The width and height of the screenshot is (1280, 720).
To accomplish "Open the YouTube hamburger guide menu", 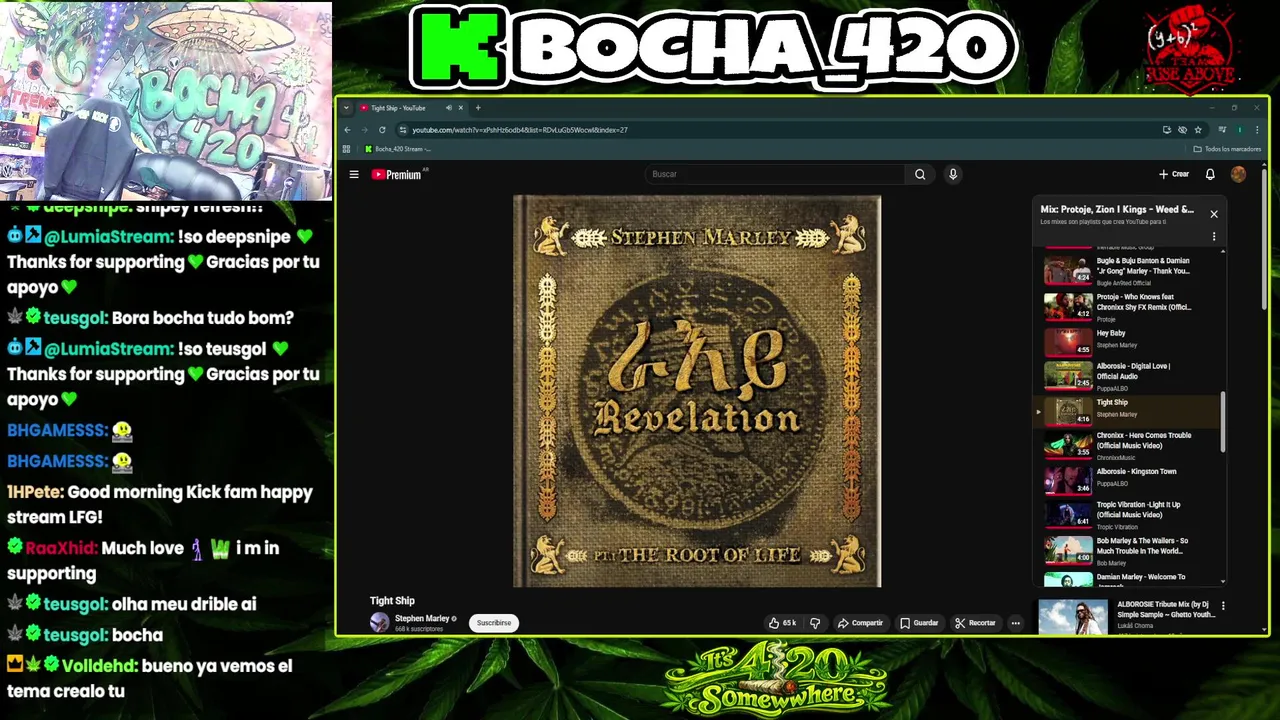I will (x=354, y=174).
